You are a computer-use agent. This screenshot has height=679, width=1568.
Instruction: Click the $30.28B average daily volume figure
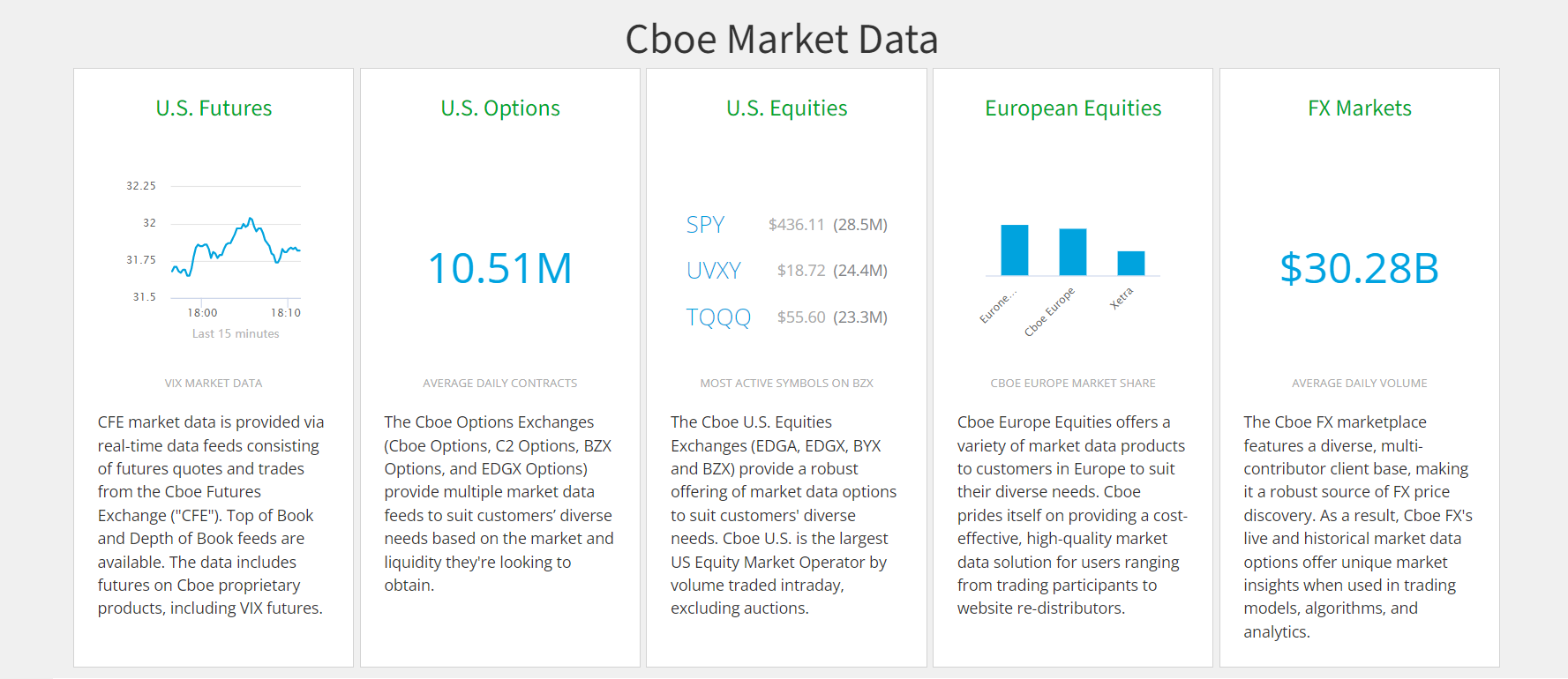point(1359,268)
